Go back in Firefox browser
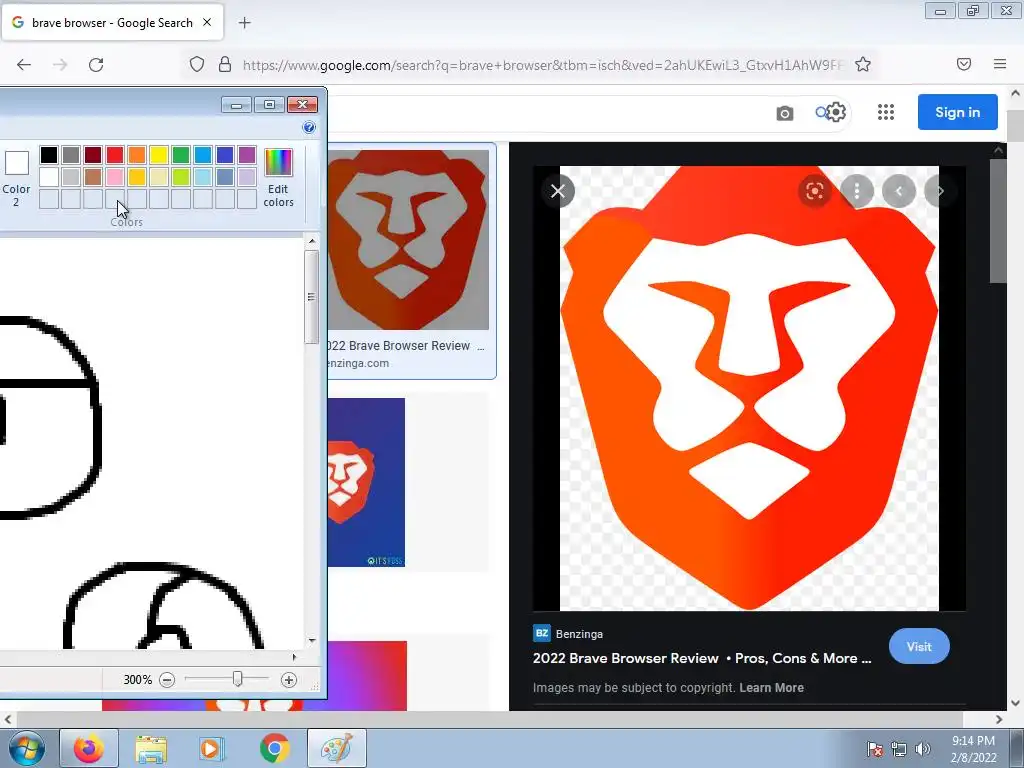1024x768 pixels. click(x=24, y=64)
